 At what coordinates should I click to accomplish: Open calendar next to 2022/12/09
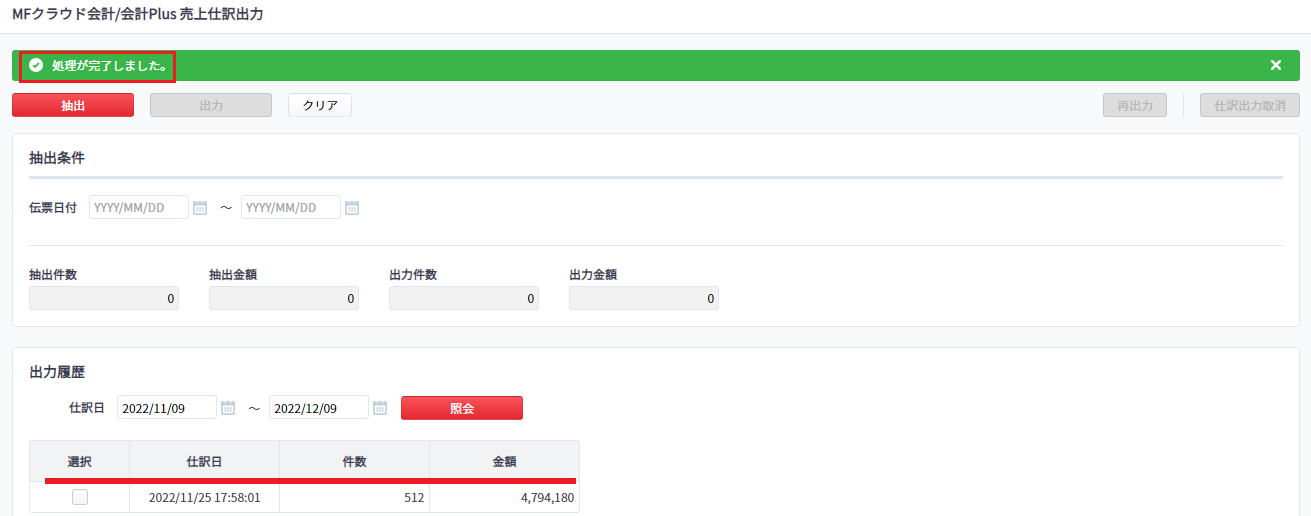pos(380,408)
